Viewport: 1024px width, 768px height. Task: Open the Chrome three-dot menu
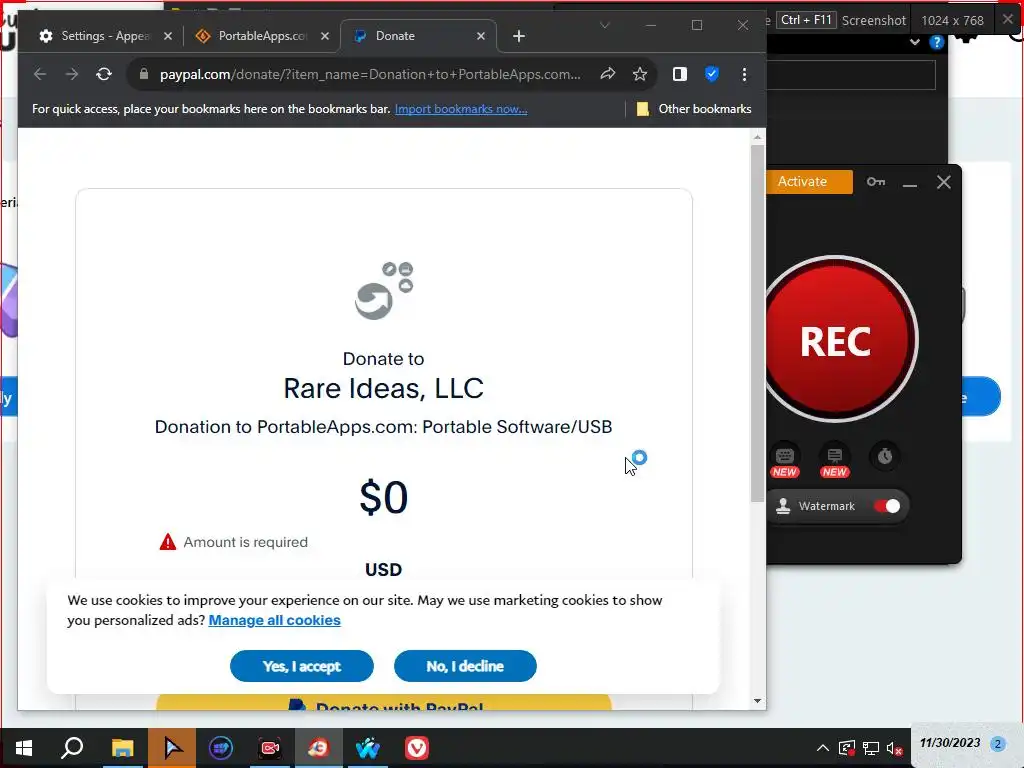pos(744,74)
